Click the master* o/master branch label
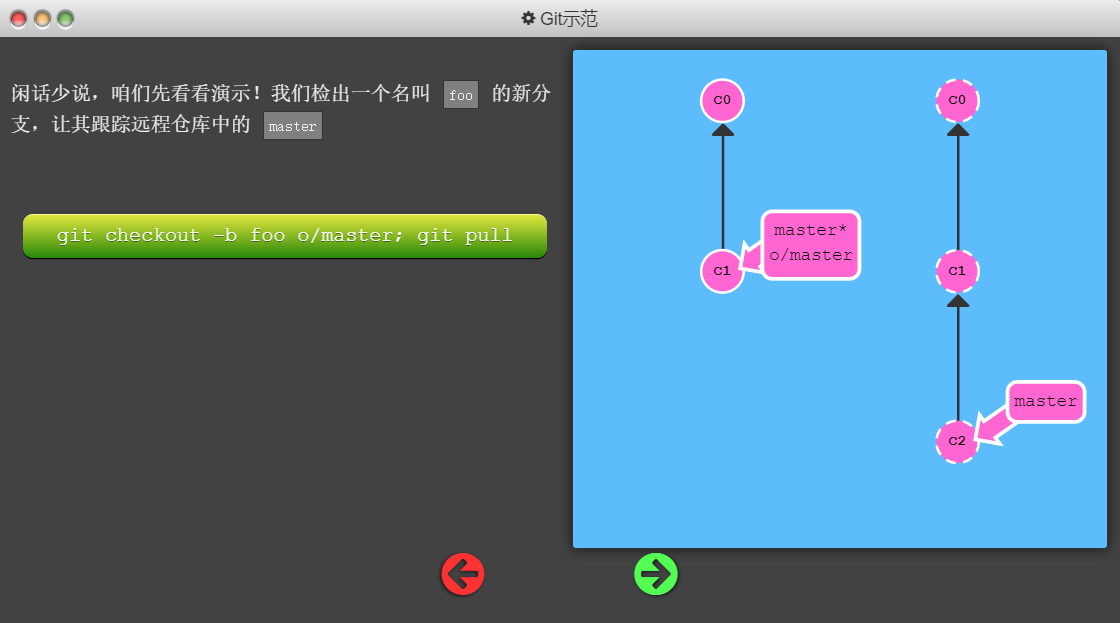Image resolution: width=1120 pixels, height=623 pixels. [x=811, y=244]
